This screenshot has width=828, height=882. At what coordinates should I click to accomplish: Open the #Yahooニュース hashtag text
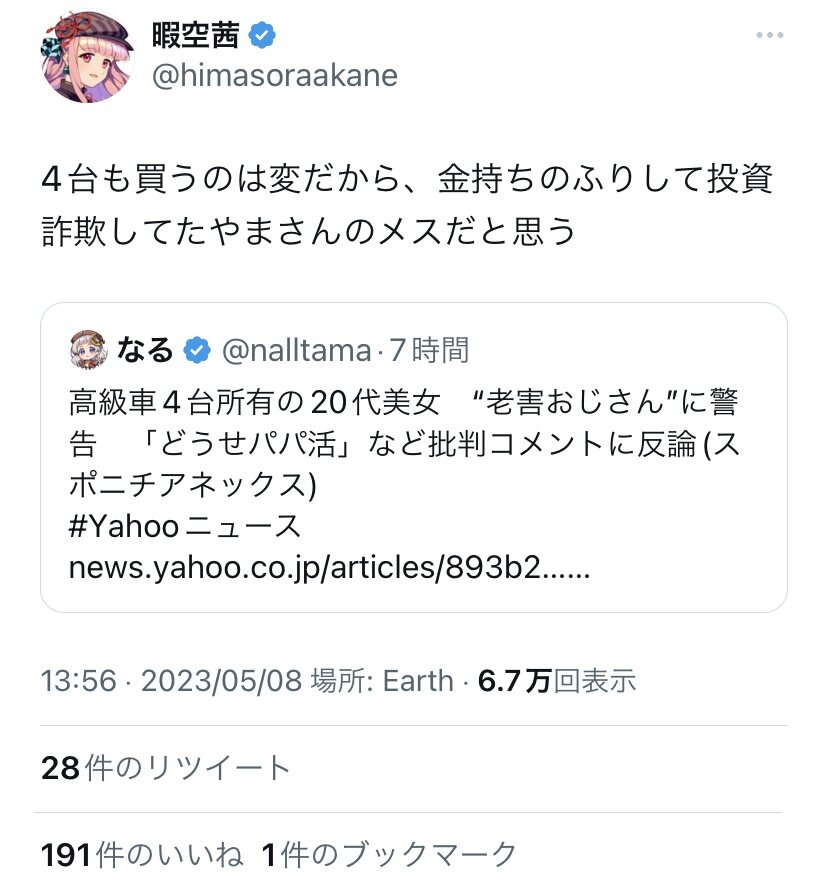click(x=184, y=526)
